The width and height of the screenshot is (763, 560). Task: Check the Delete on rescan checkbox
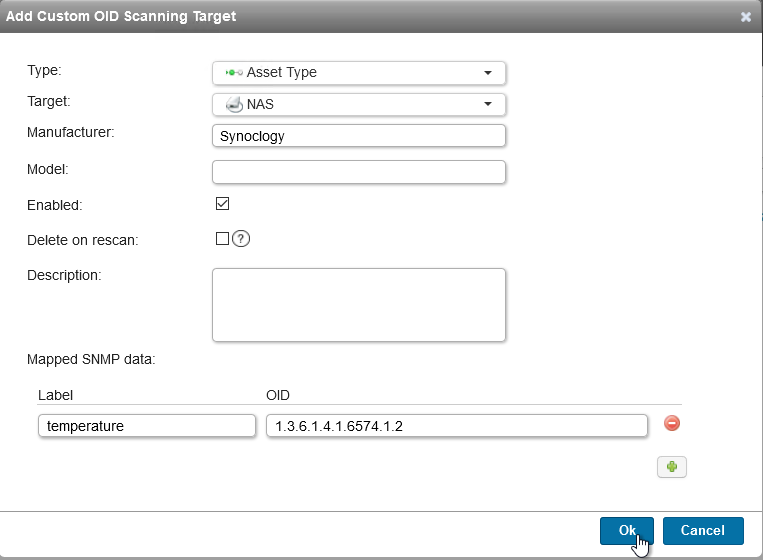coord(223,239)
